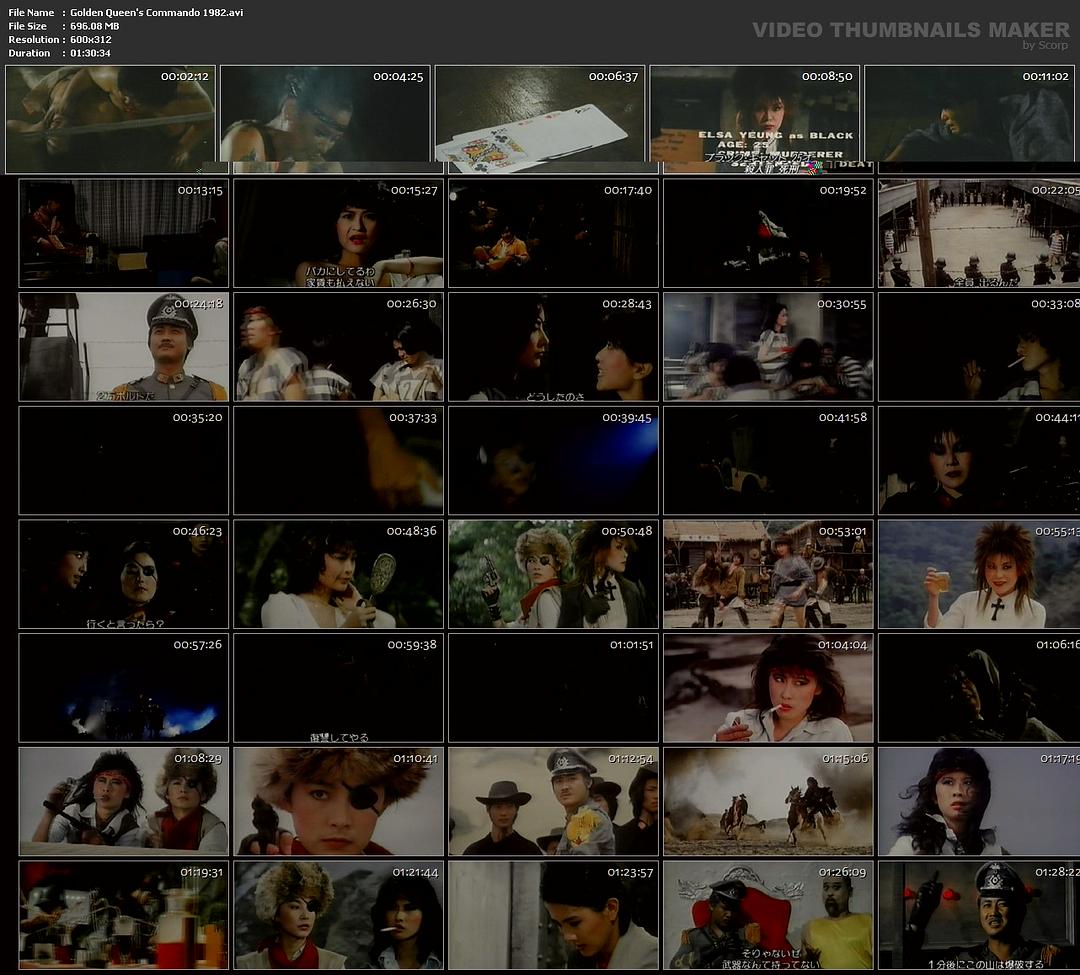Viewport: 1080px width, 975px height.
Task: Open the thumbnail timestamped 00:15:27
Action: (338, 233)
